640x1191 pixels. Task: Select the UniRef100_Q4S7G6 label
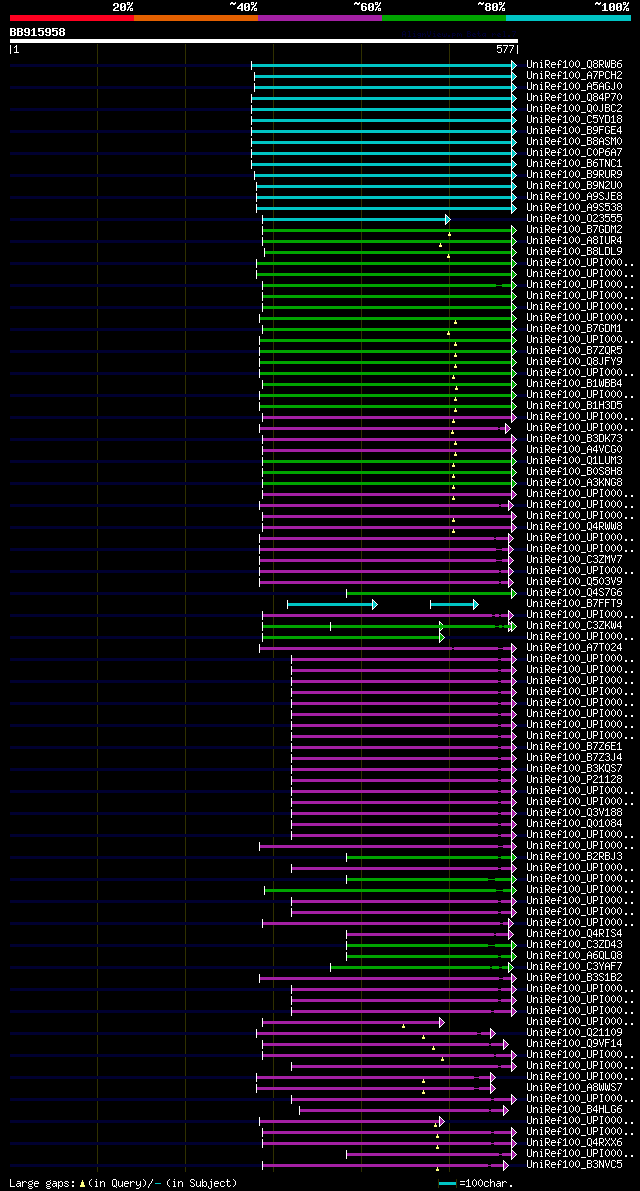574,593
